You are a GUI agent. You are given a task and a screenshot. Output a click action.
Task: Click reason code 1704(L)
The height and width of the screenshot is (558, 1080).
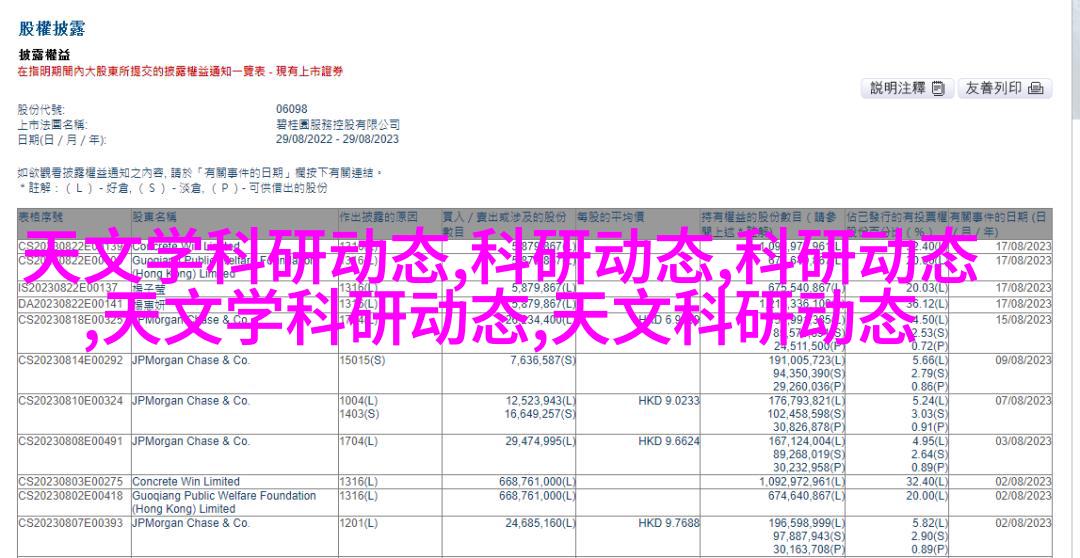point(359,441)
